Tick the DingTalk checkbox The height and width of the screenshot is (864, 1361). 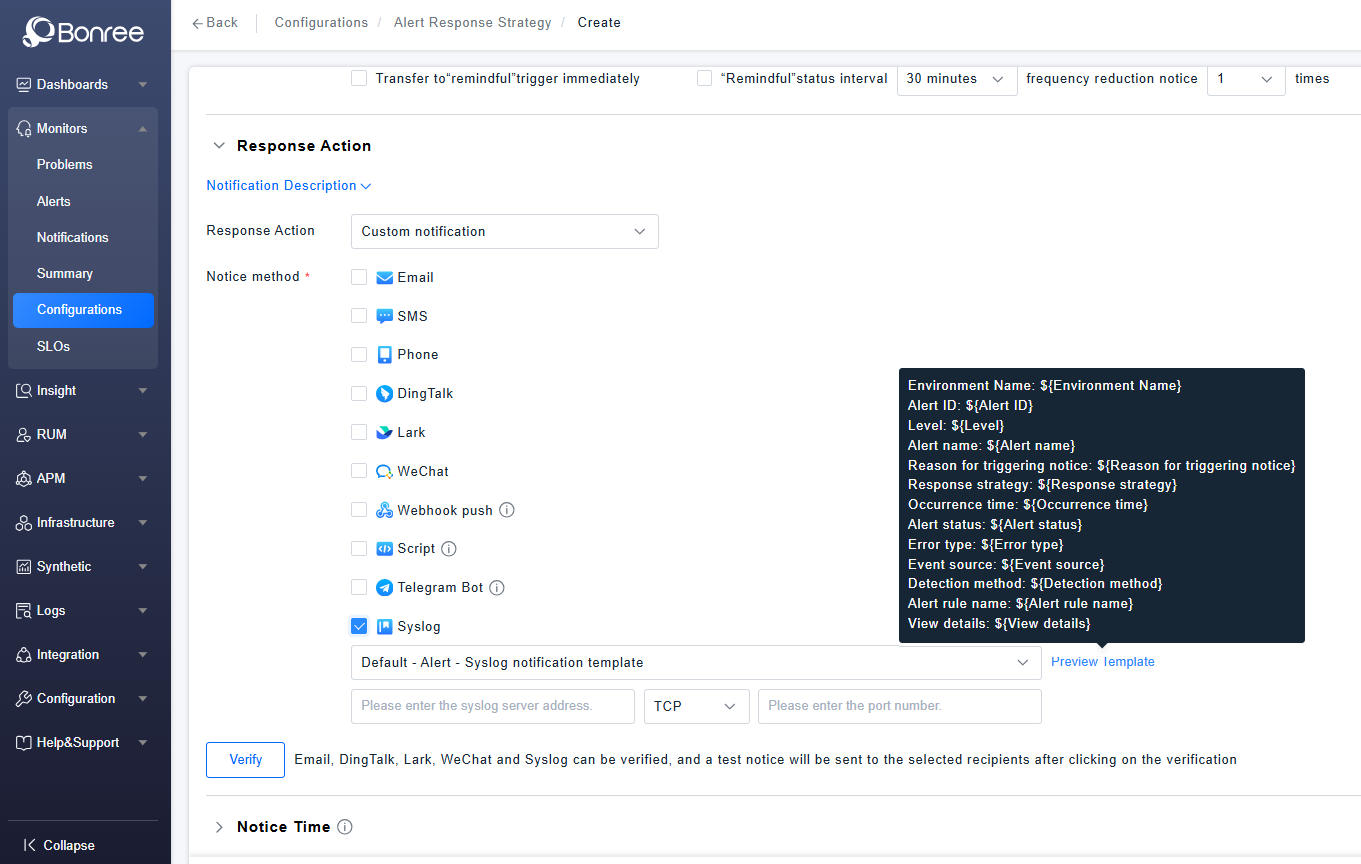tap(359, 394)
